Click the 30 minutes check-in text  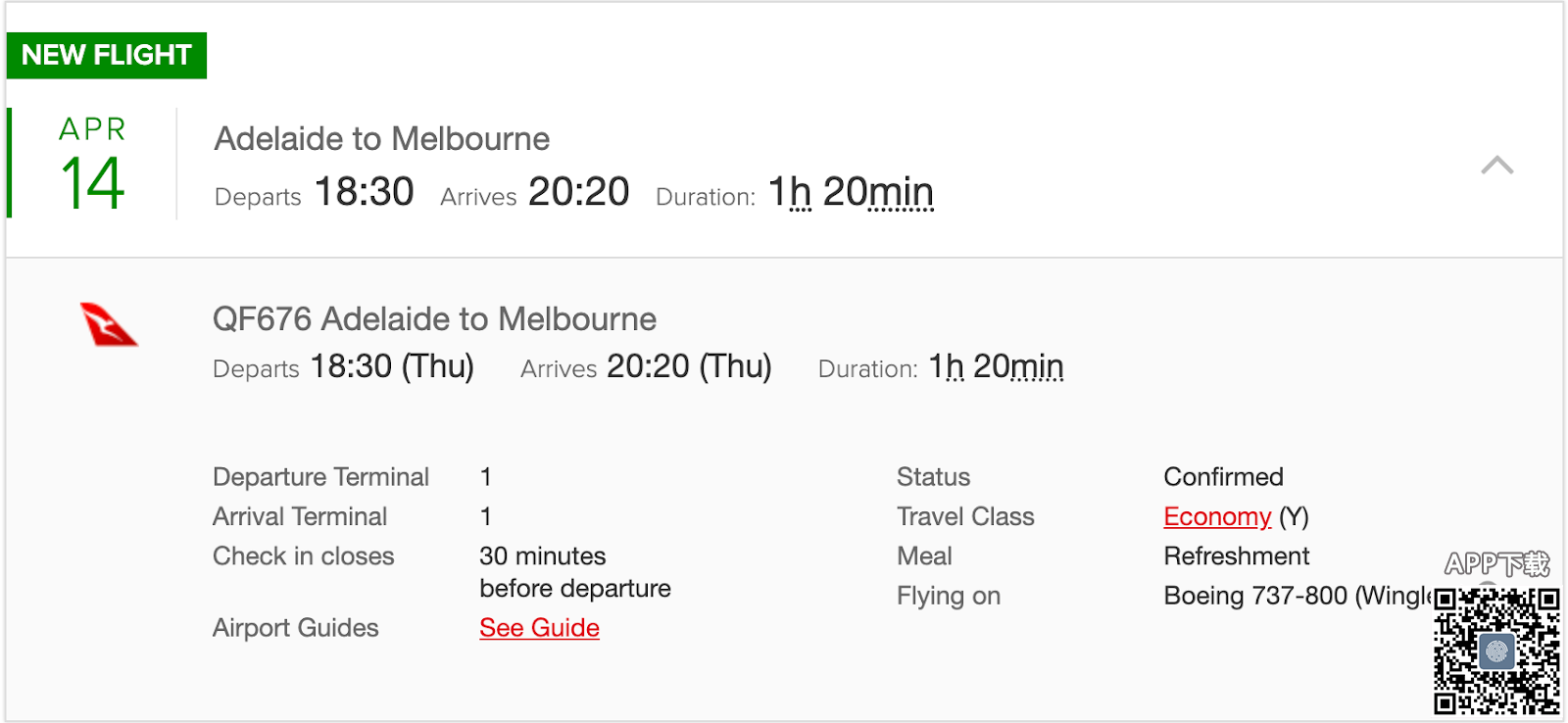(x=543, y=556)
